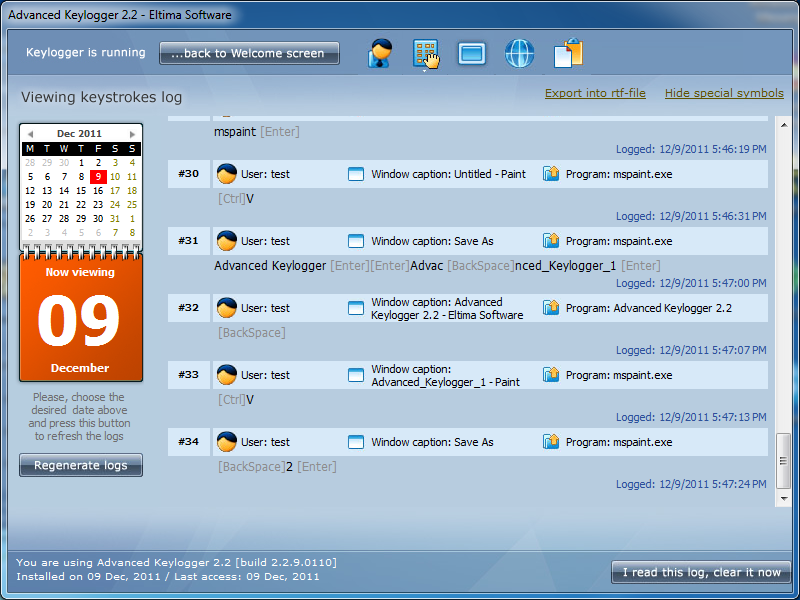The image size is (800, 600).
Task: Open the screenshots log icon
Action: [472, 53]
